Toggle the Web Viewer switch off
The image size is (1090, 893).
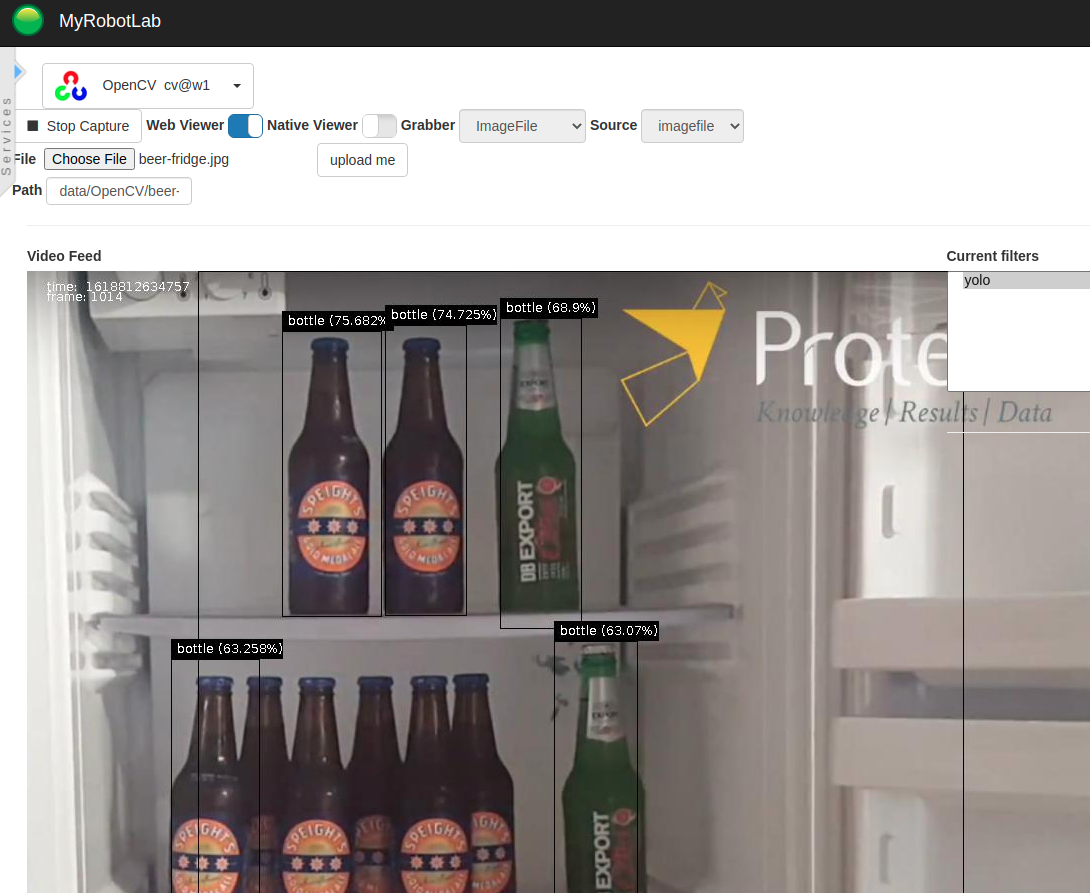click(245, 126)
